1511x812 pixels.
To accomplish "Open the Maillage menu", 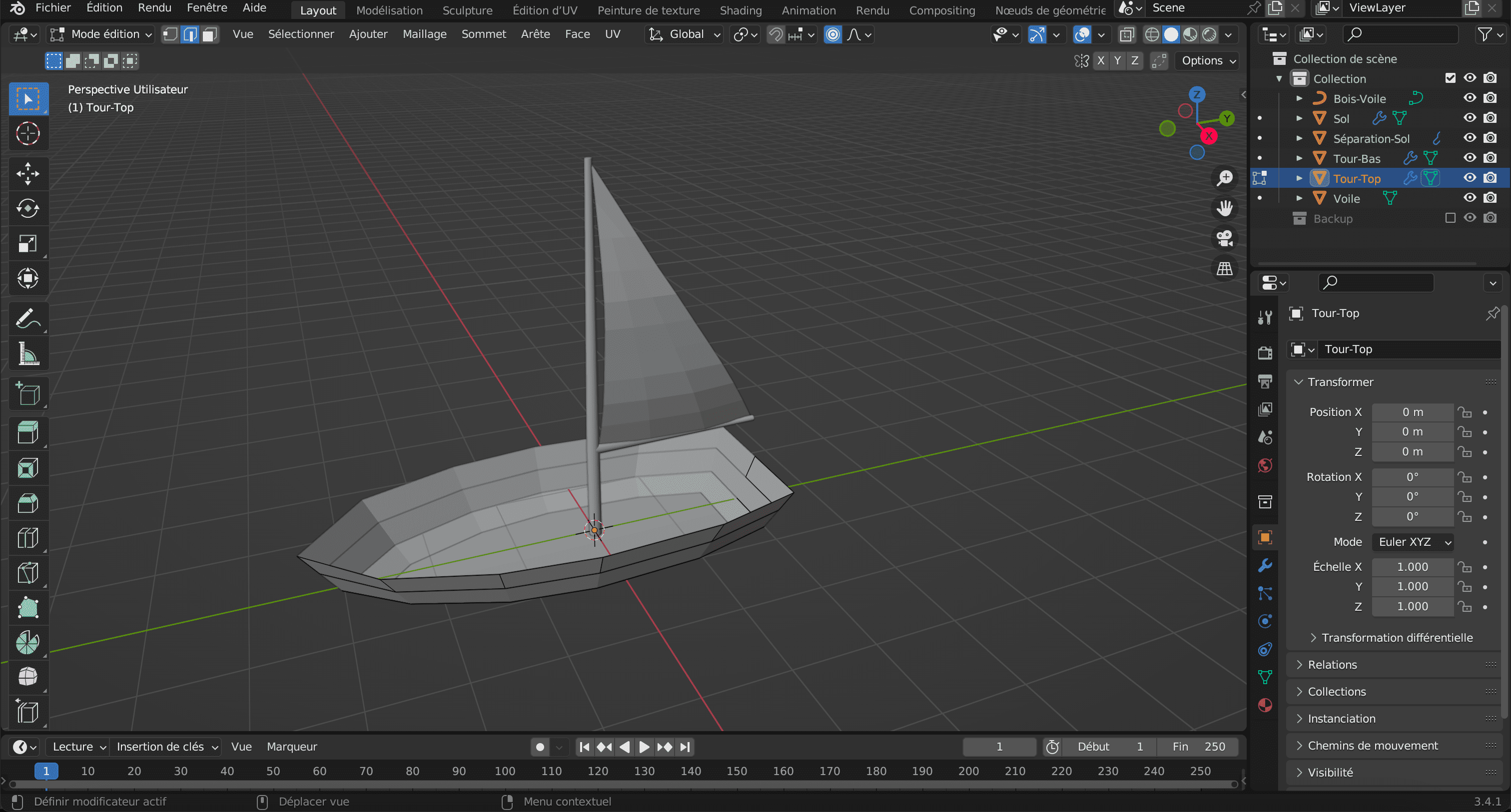I will coord(425,34).
